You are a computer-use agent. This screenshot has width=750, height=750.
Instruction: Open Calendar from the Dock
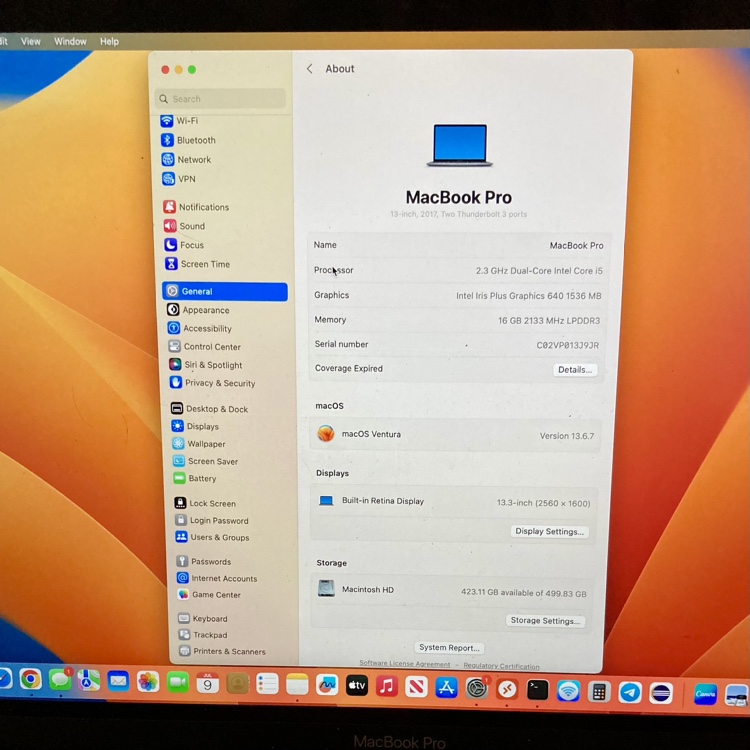(x=208, y=684)
